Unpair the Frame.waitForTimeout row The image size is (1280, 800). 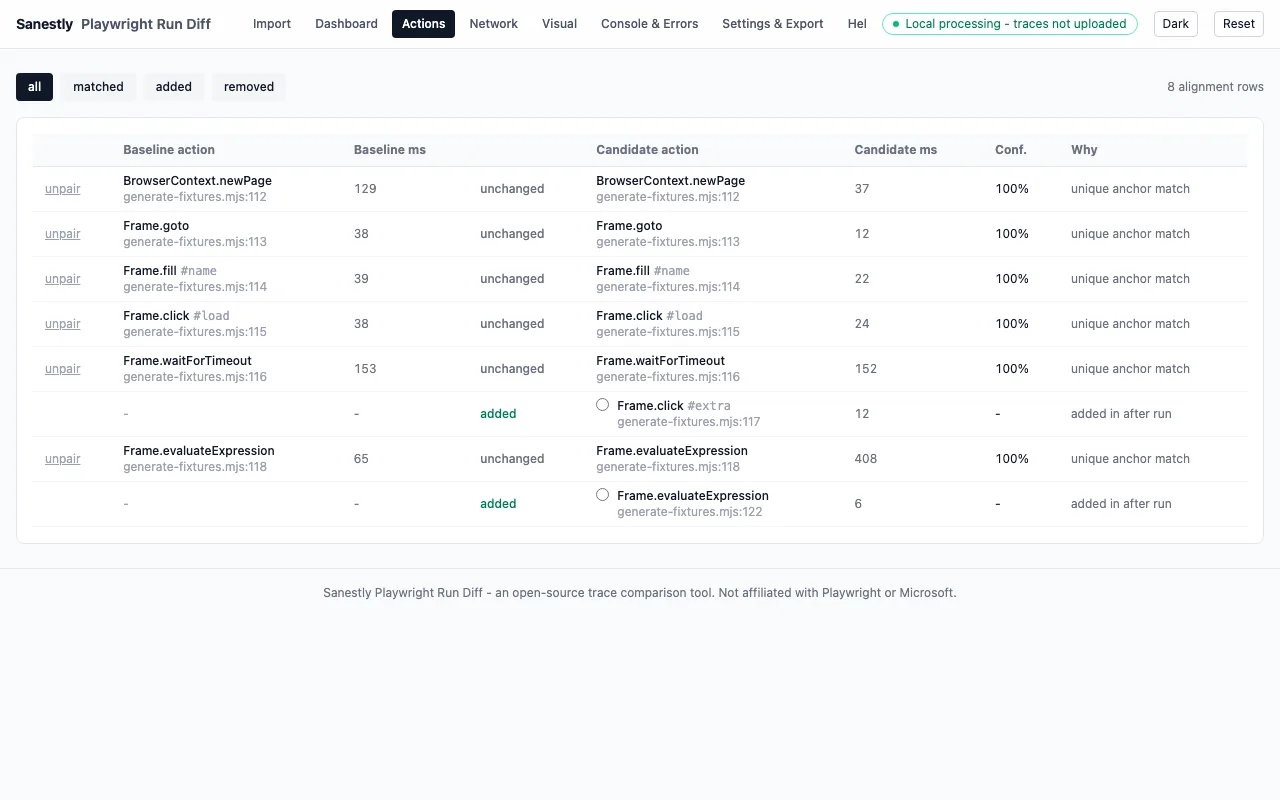(x=63, y=369)
